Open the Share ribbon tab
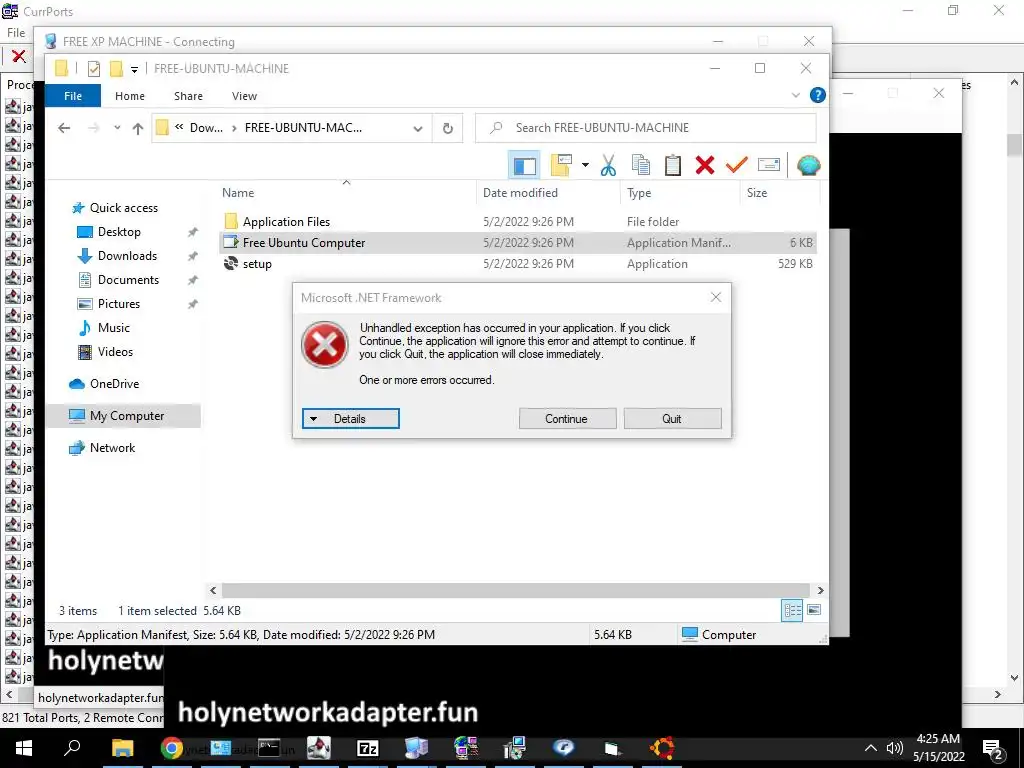This screenshot has width=1024, height=768. point(188,95)
